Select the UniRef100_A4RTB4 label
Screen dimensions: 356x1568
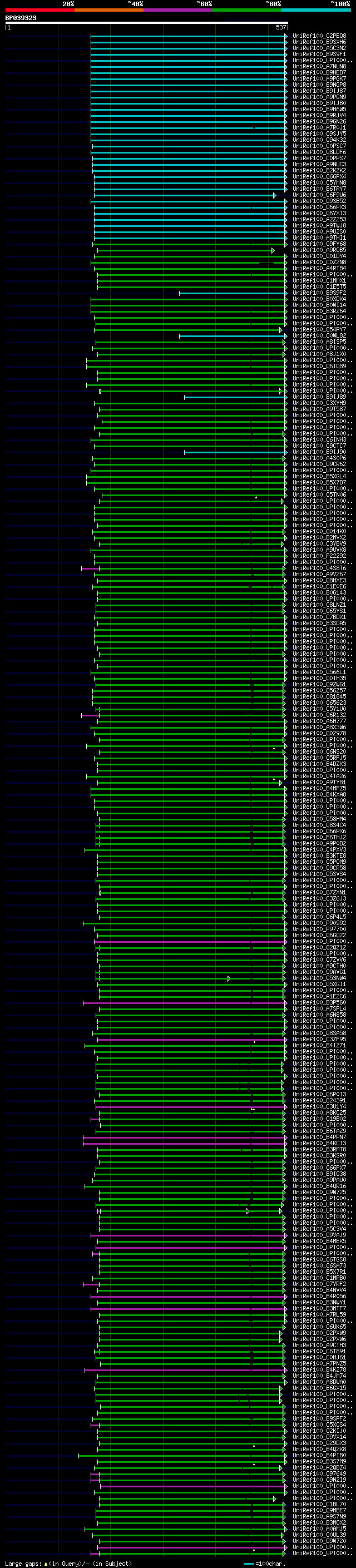pyautogui.click(x=319, y=269)
